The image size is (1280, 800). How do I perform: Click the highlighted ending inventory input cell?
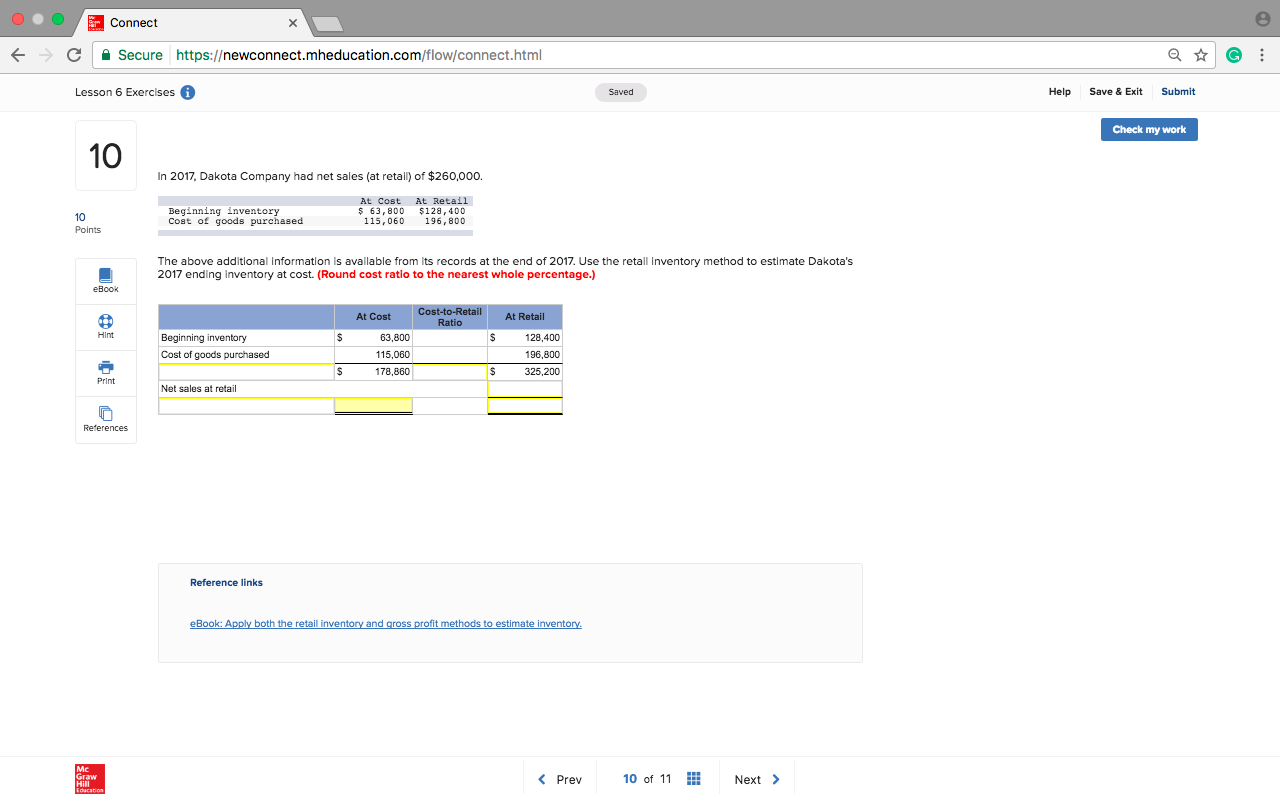(373, 405)
